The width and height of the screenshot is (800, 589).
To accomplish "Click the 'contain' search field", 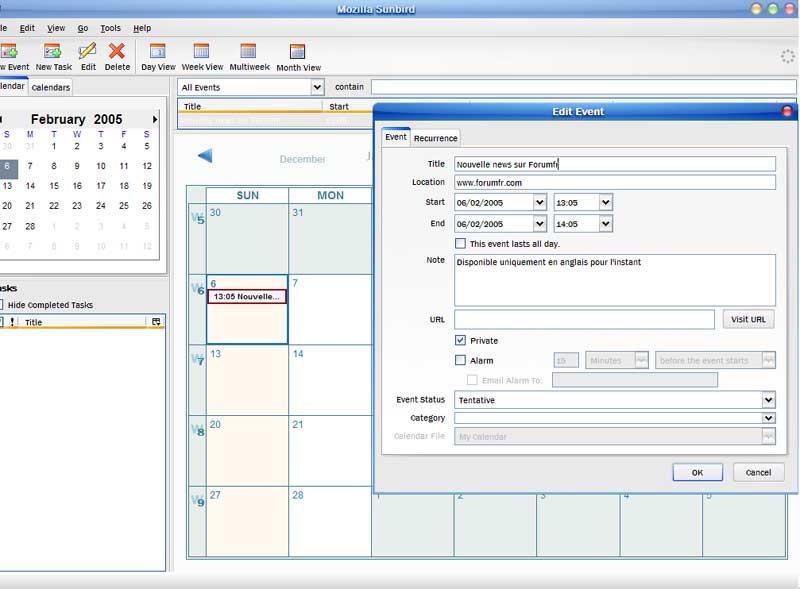I will coord(584,87).
